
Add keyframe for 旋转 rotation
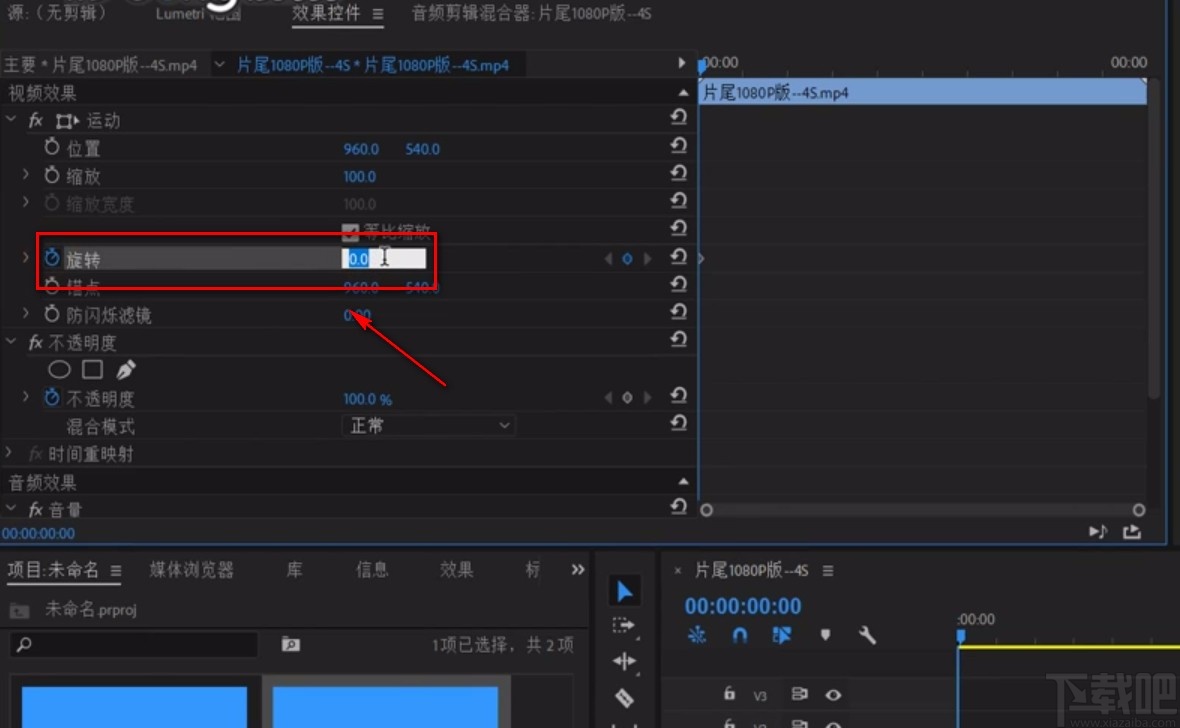[x=627, y=259]
